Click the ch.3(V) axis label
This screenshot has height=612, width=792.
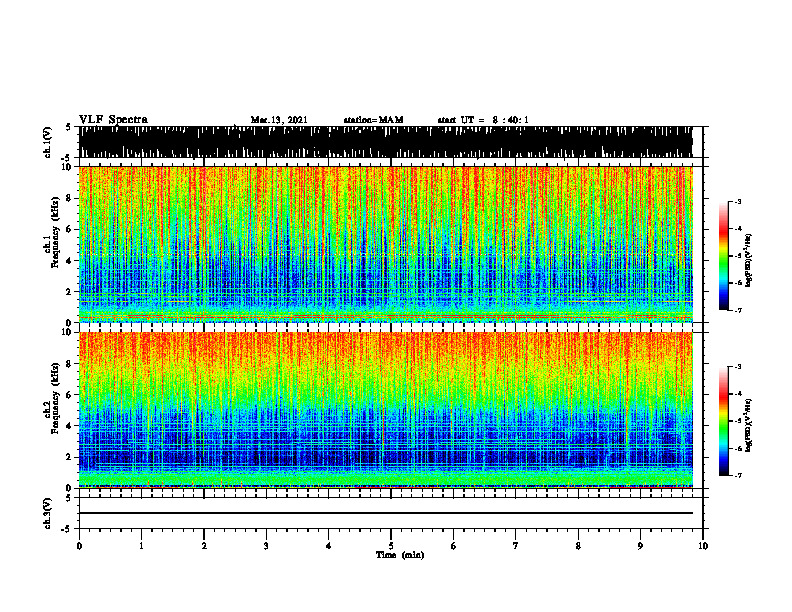[x=48, y=513]
